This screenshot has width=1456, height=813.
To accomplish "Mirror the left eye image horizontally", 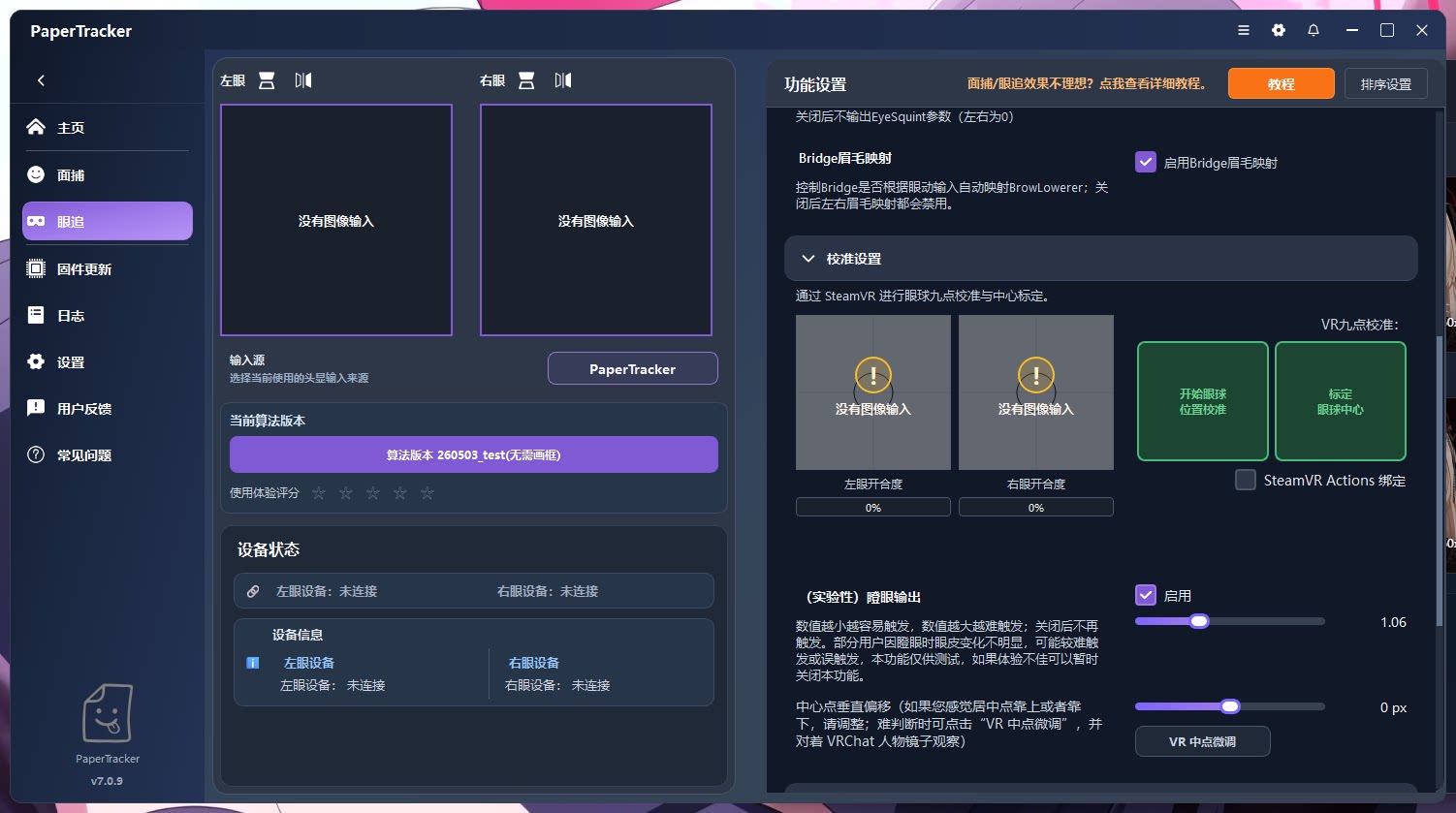I will 303,80.
